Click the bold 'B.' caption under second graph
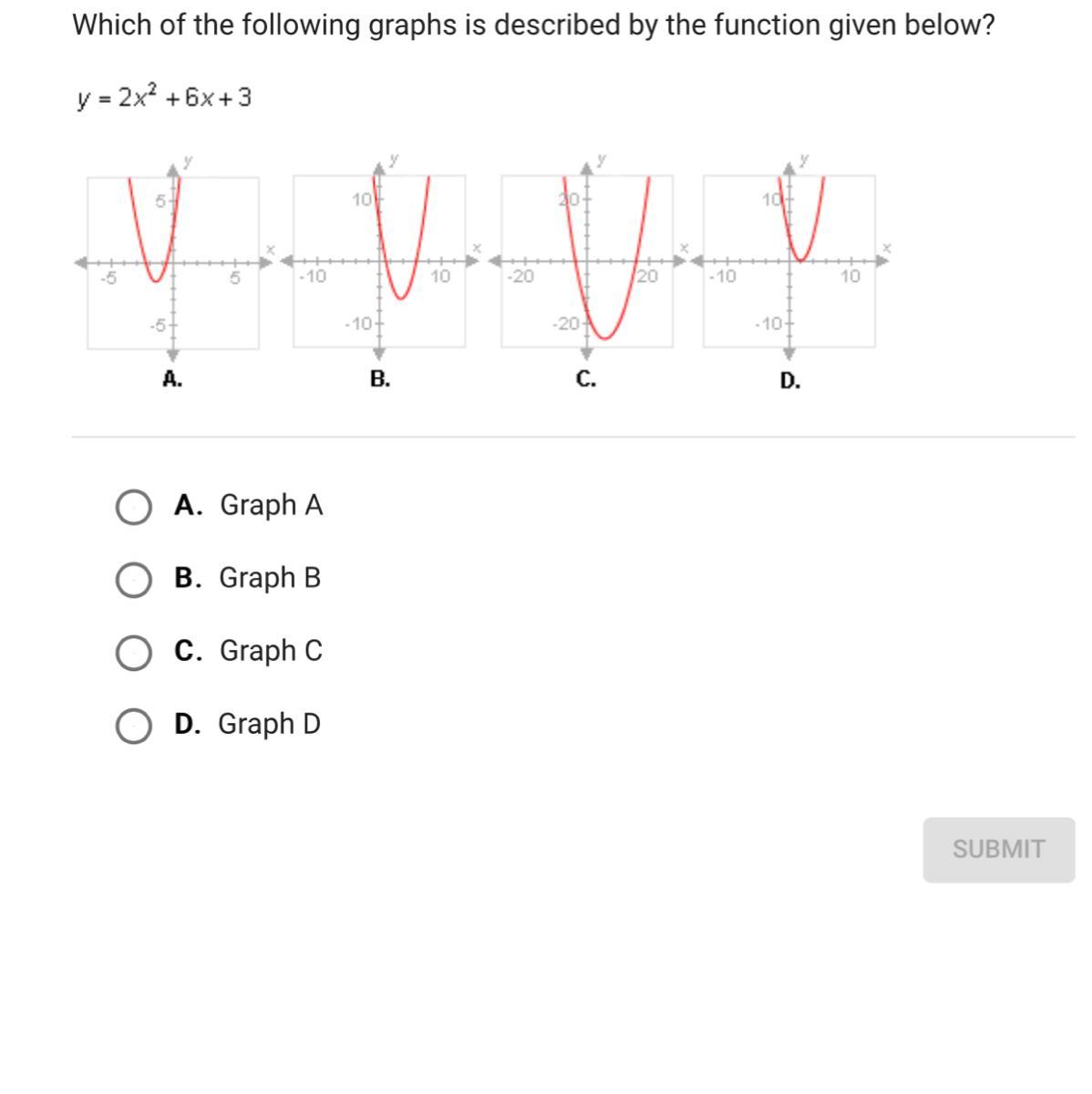1092x1094 pixels. [x=380, y=379]
